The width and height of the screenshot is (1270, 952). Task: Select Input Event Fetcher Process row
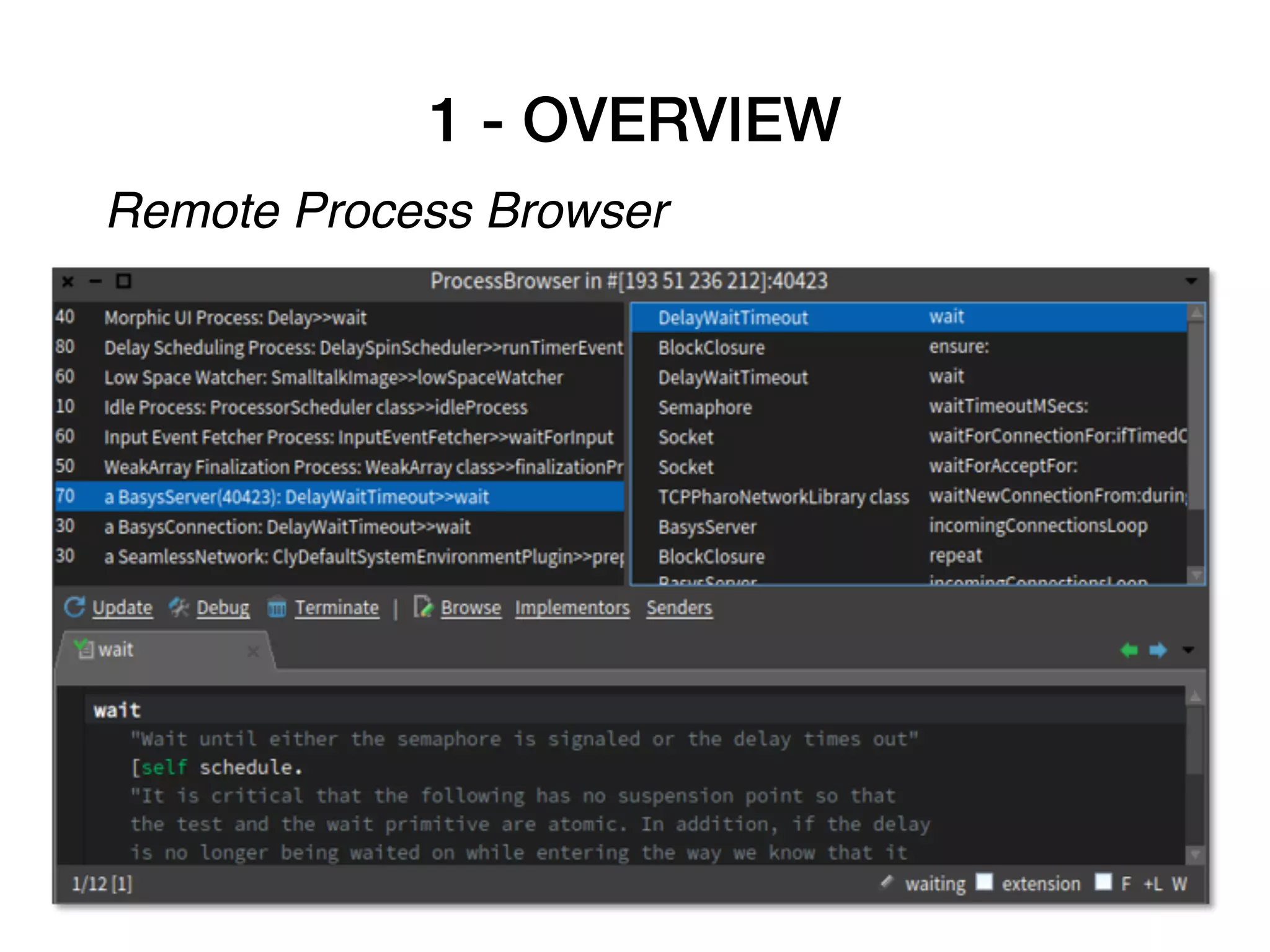tap(339, 437)
